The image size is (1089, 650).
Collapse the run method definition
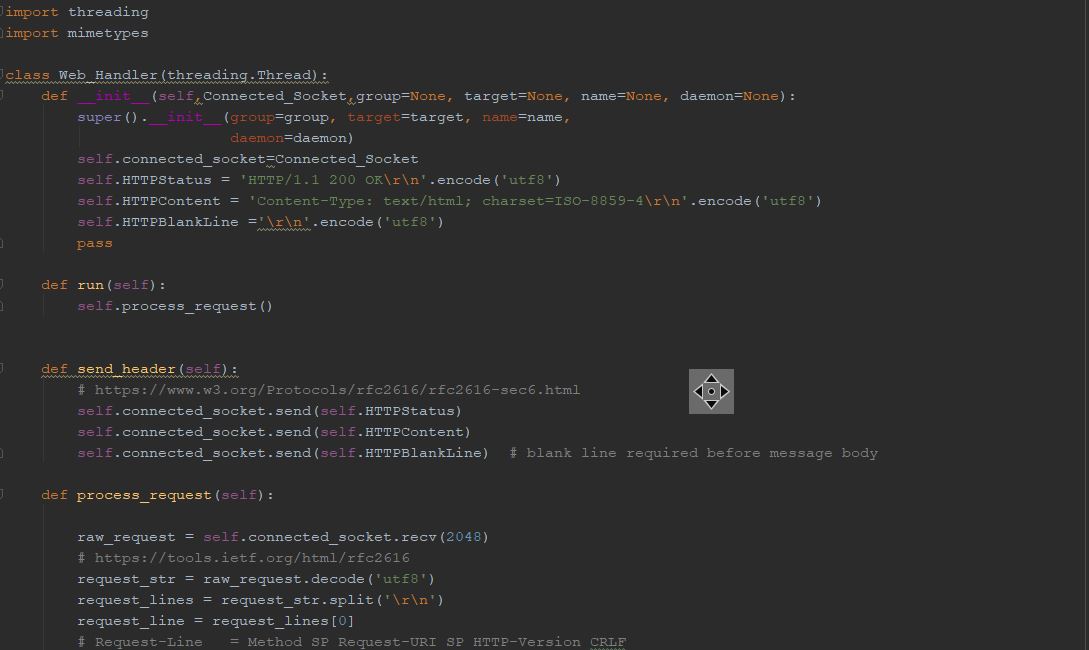click(x=4, y=285)
